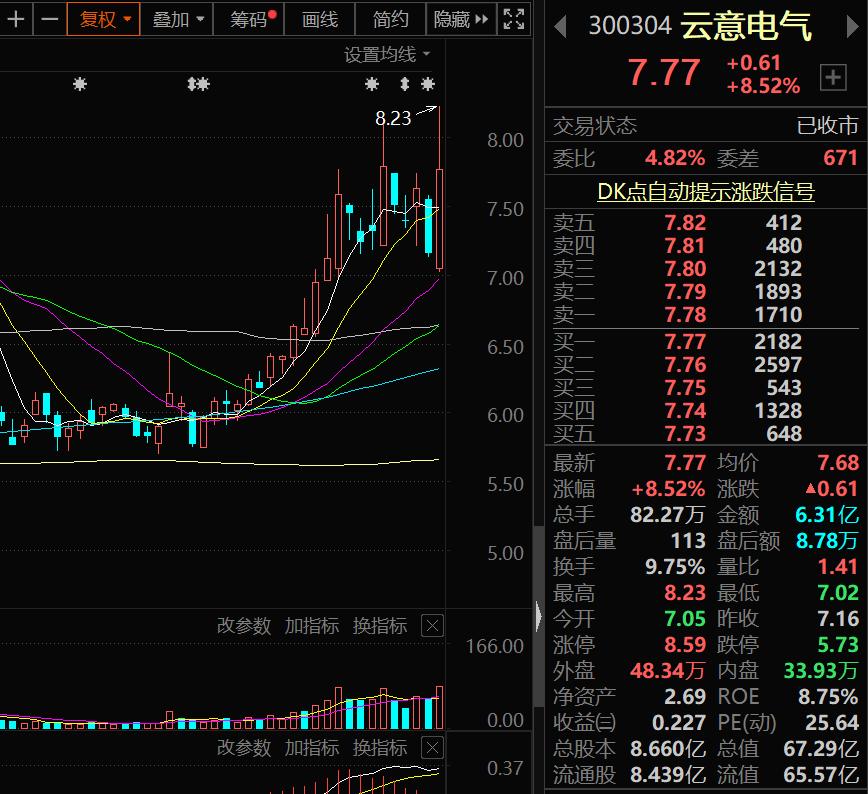Enable 简约 simplified display mode
The width and height of the screenshot is (868, 794).
tap(389, 19)
